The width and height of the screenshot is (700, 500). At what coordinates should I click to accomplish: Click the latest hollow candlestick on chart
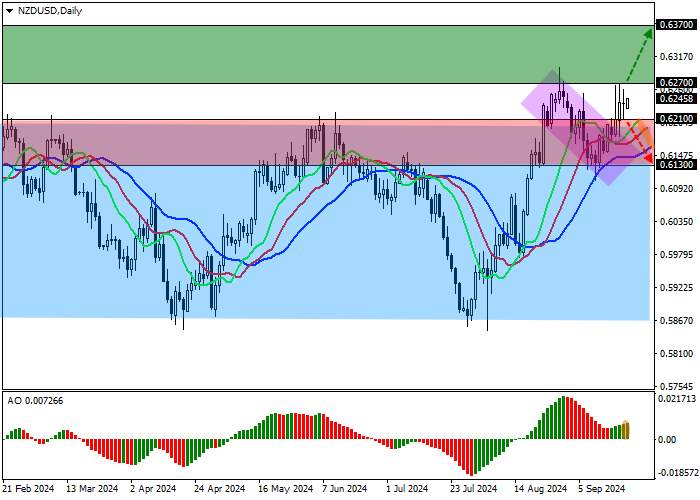(x=628, y=104)
